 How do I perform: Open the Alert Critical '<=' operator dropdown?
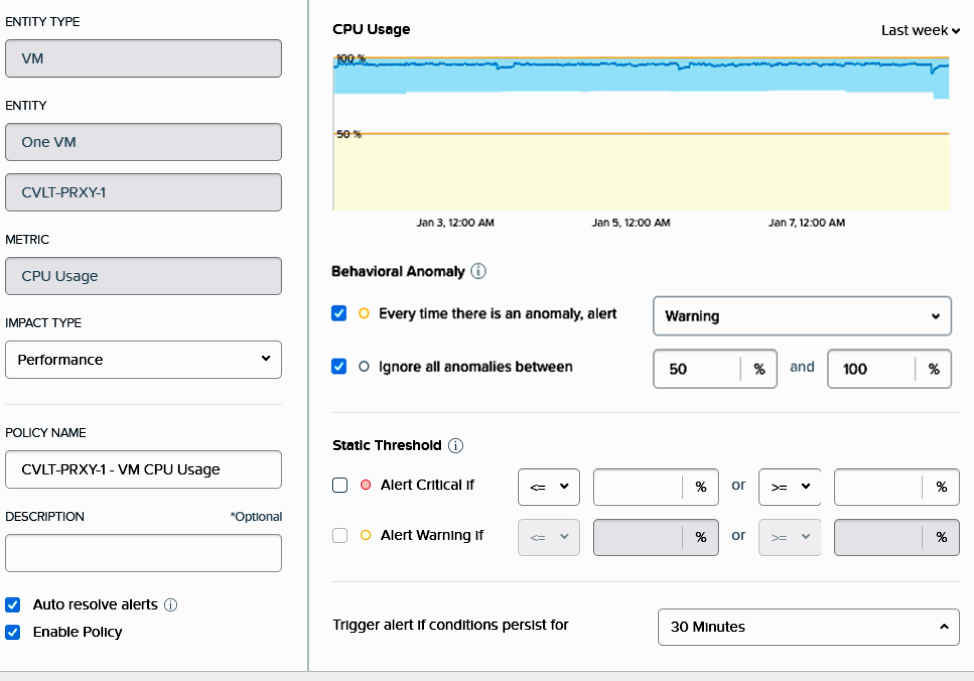point(549,487)
